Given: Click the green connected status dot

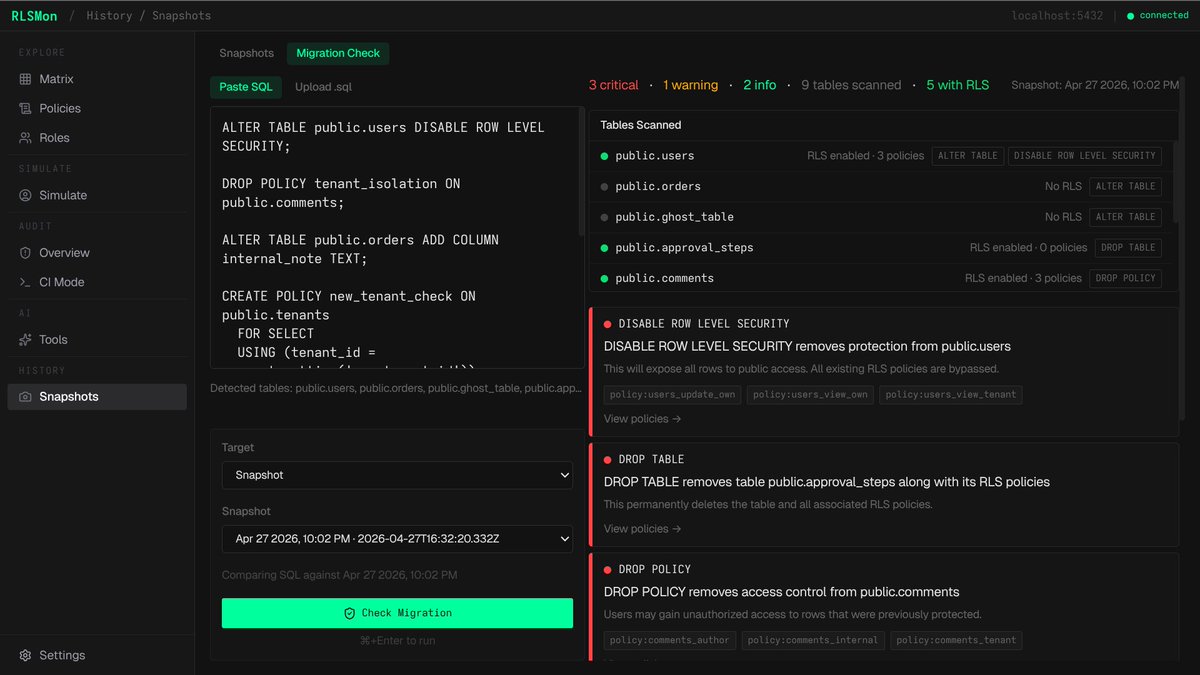Looking at the screenshot, I should pyautogui.click(x=1130, y=16).
